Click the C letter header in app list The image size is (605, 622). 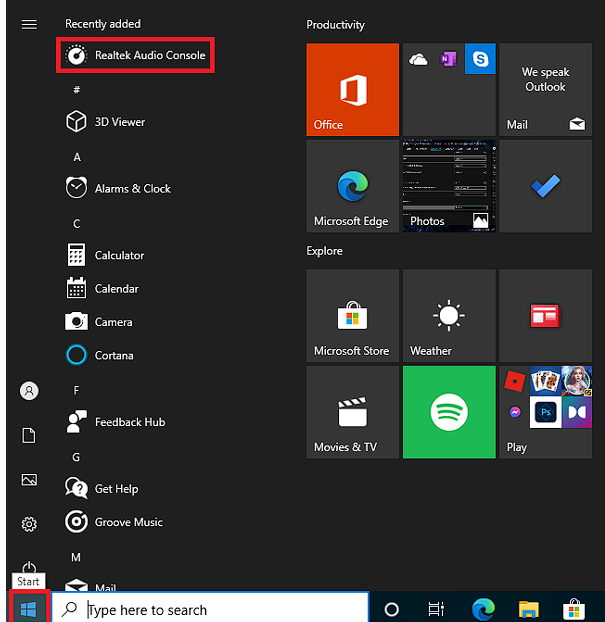(x=77, y=224)
